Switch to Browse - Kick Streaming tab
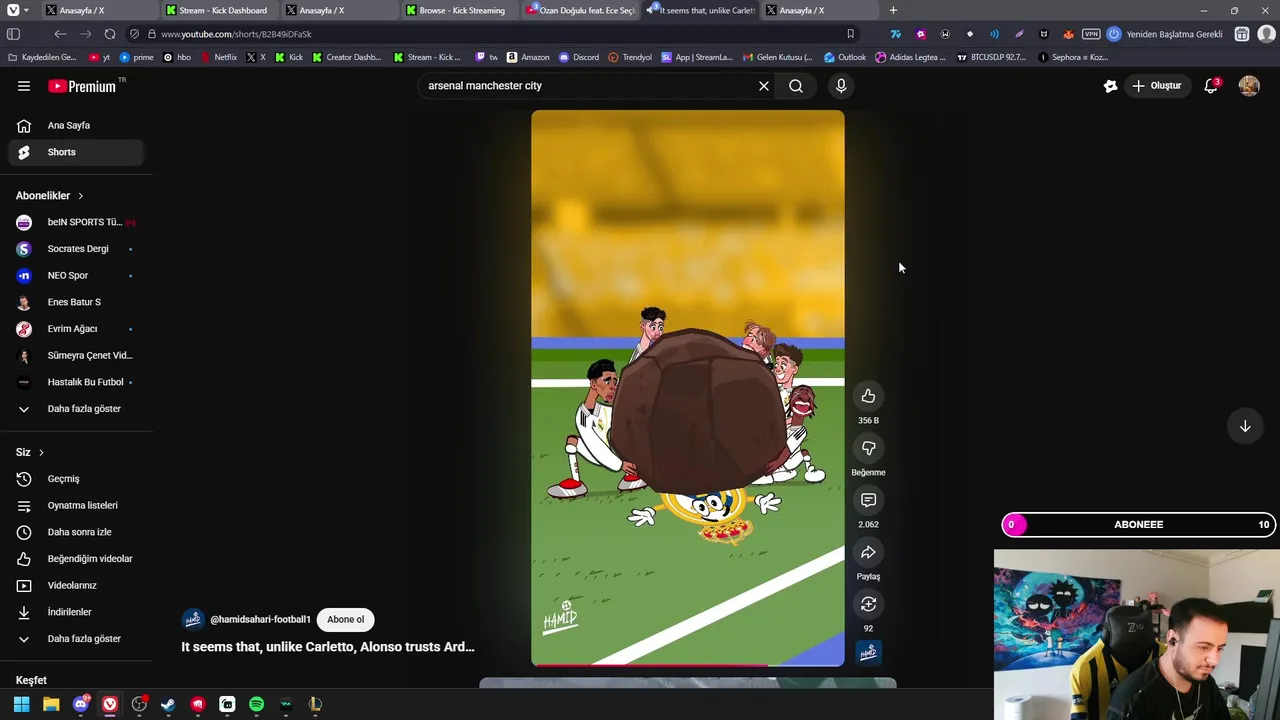This screenshot has height=720, width=1280. (x=458, y=10)
